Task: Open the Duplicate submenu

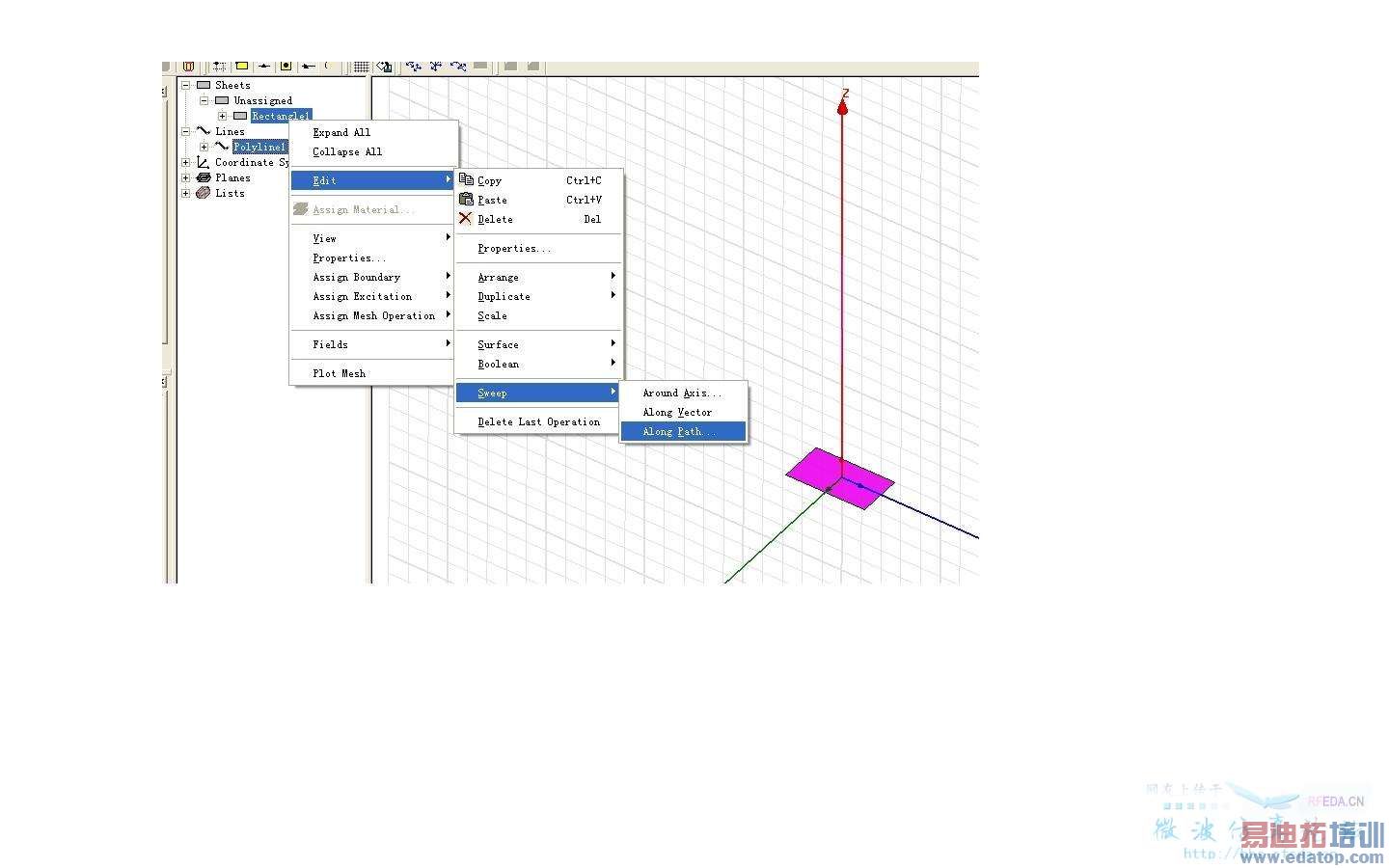Action: (539, 296)
